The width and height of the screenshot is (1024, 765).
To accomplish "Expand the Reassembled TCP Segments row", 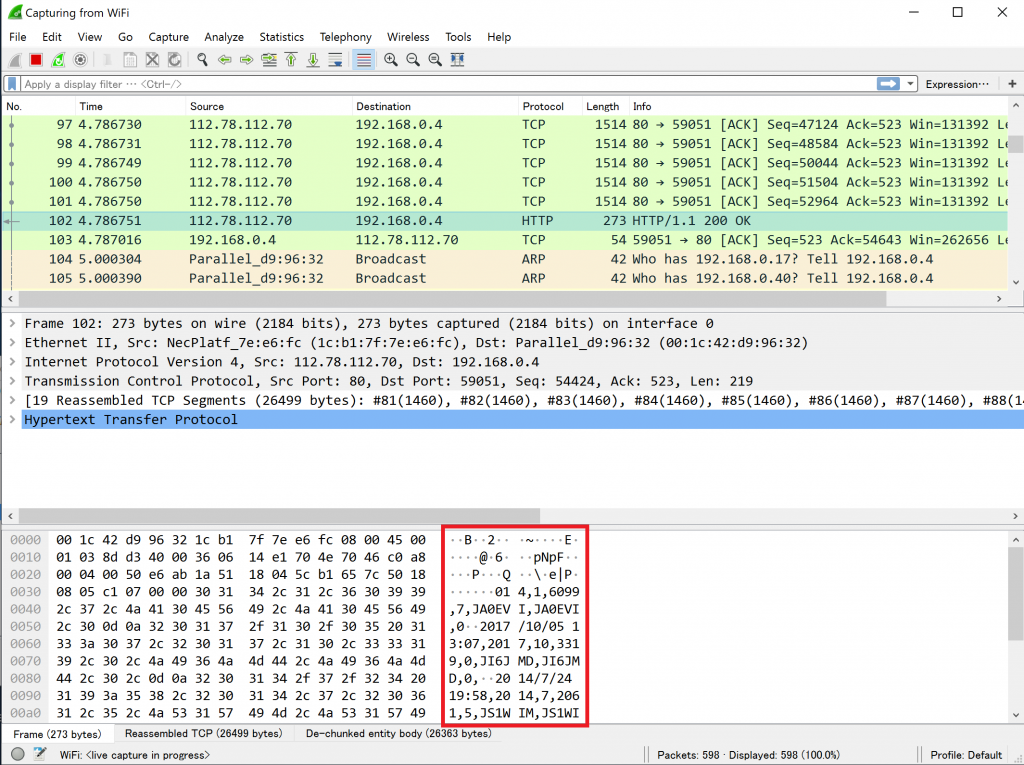I will 12,400.
